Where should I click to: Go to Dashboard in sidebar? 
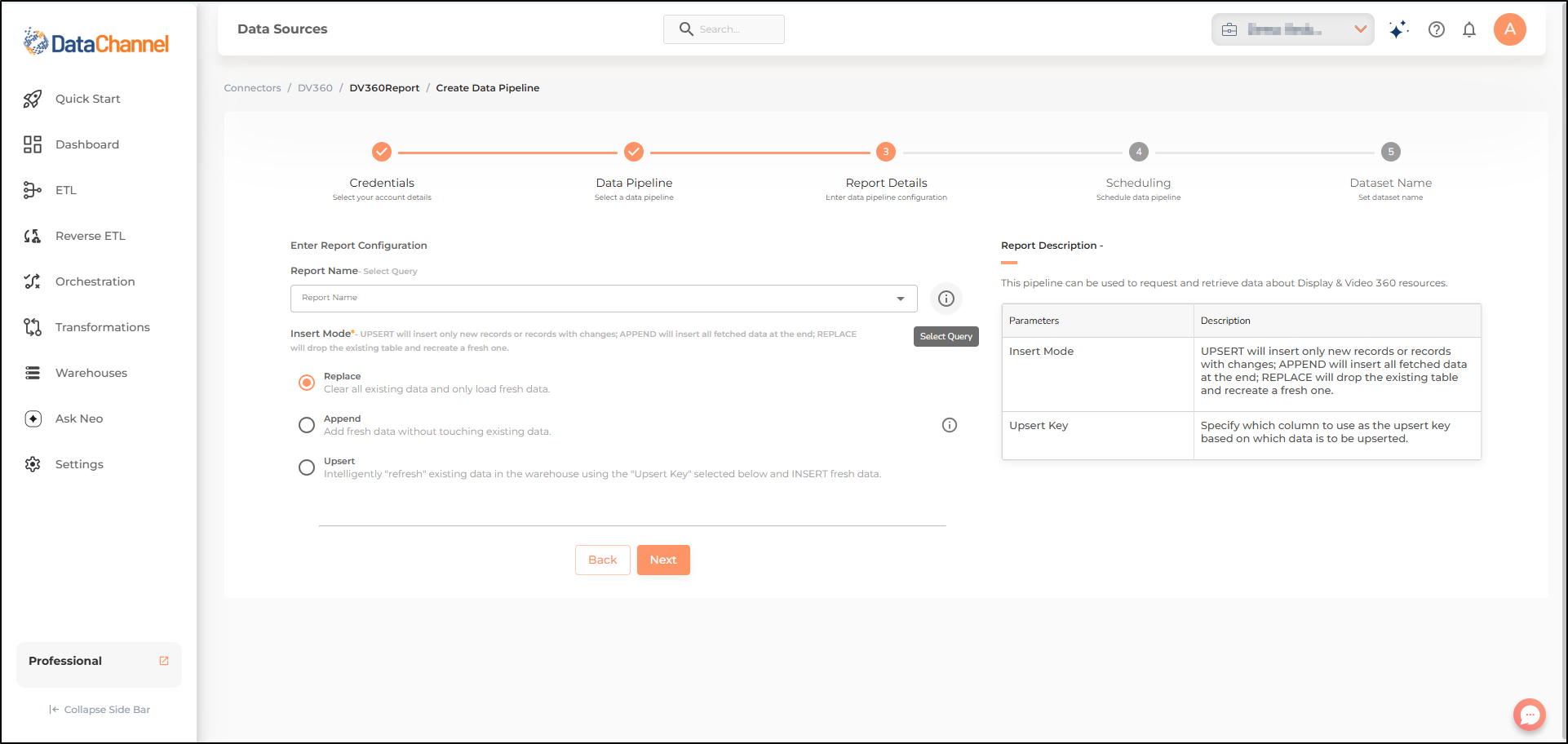87,144
